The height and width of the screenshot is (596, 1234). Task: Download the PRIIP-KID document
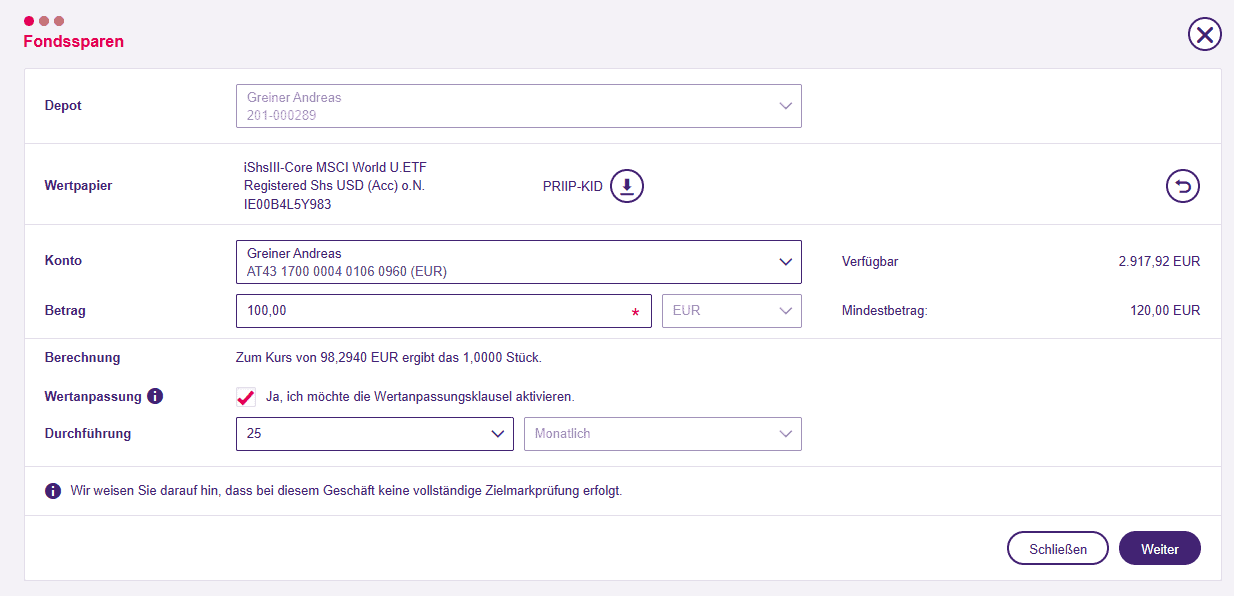click(x=627, y=186)
